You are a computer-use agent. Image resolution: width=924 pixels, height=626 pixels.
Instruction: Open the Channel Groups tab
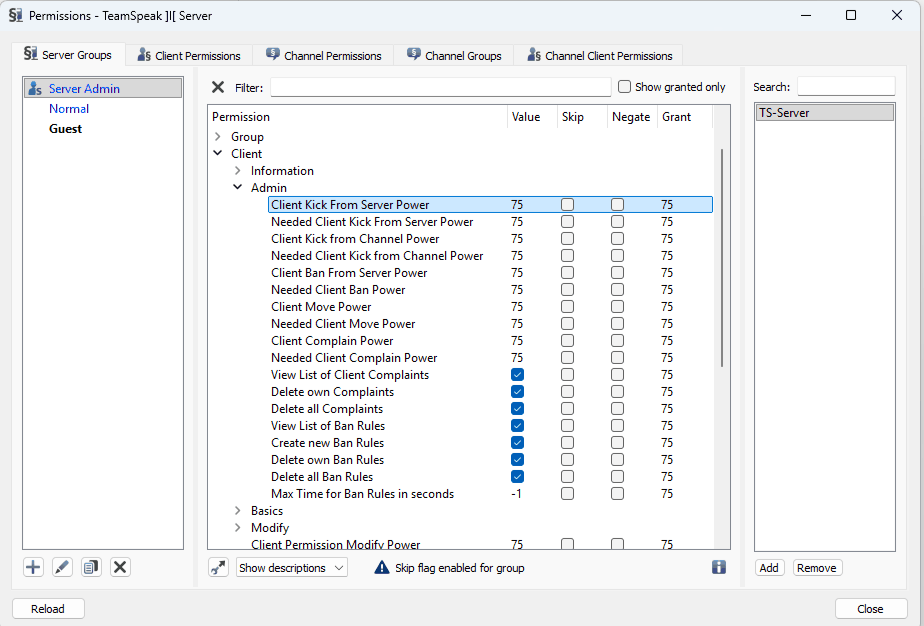[x=454, y=55]
